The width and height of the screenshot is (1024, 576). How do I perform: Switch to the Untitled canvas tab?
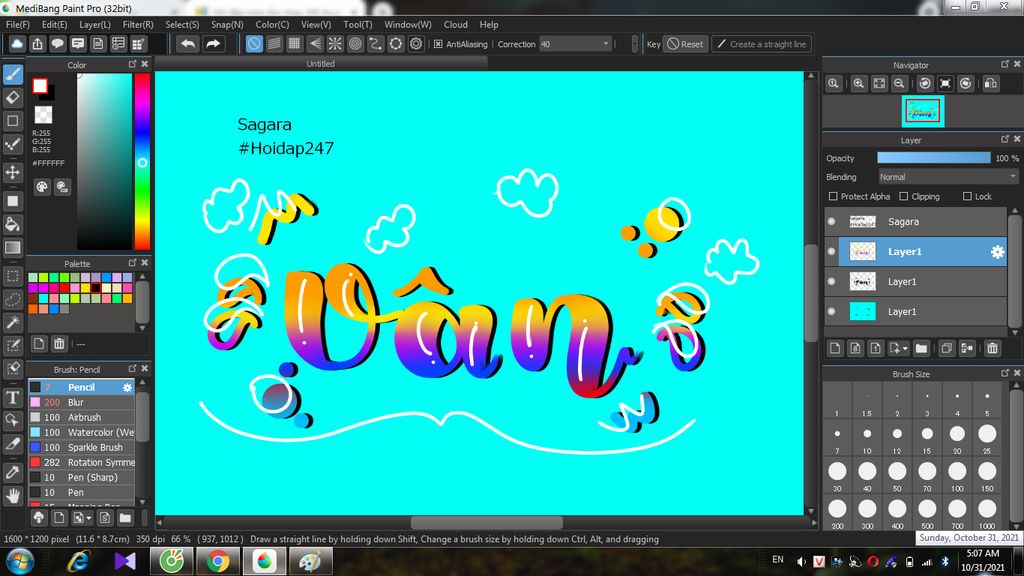321,63
